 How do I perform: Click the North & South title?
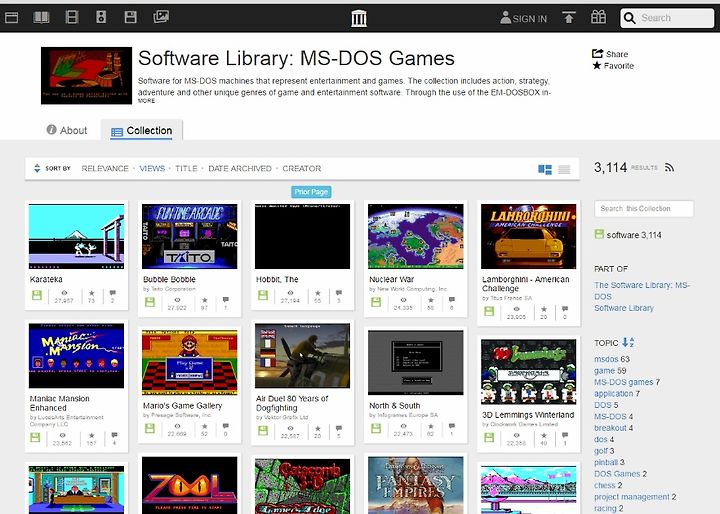tap(394, 406)
